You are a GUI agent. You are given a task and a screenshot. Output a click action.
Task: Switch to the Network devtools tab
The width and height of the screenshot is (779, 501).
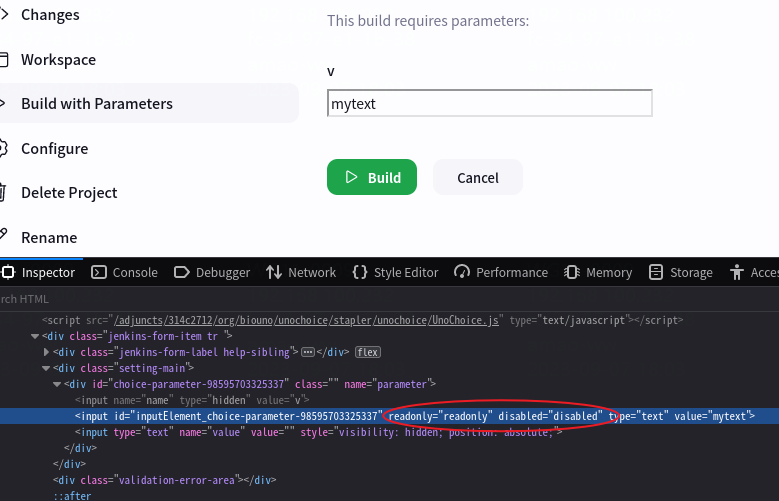pos(301,272)
